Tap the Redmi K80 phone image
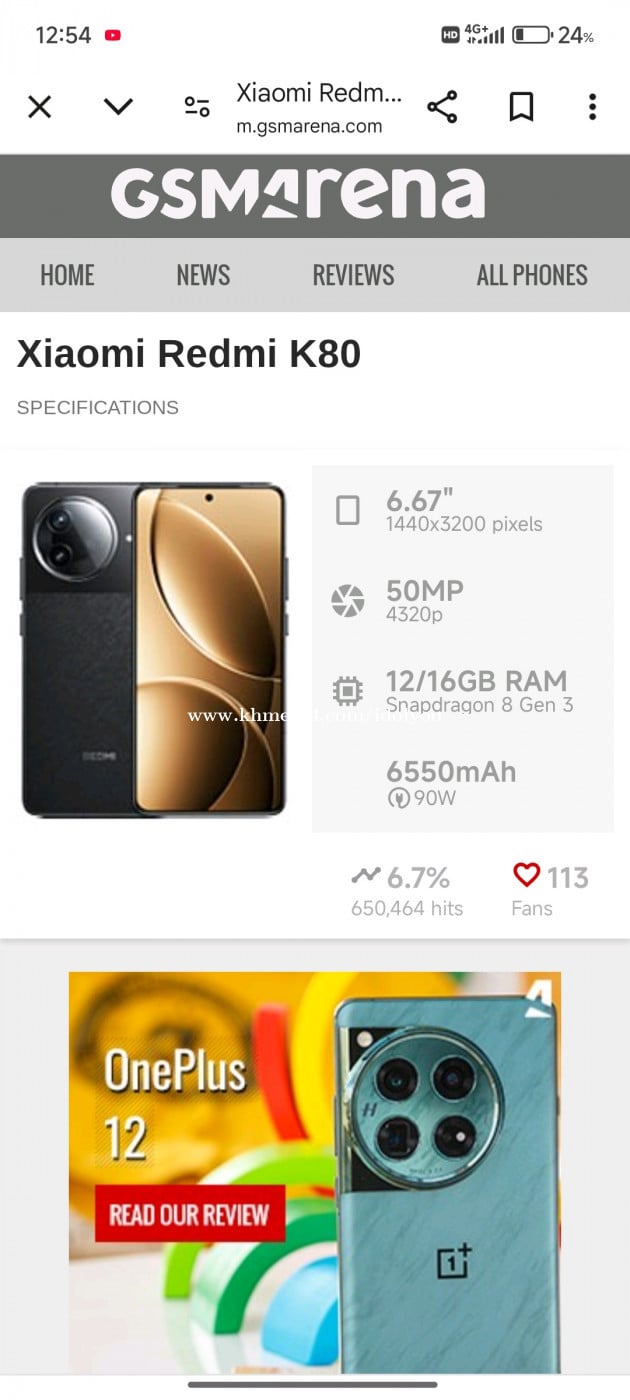630x1400 pixels. (x=154, y=650)
